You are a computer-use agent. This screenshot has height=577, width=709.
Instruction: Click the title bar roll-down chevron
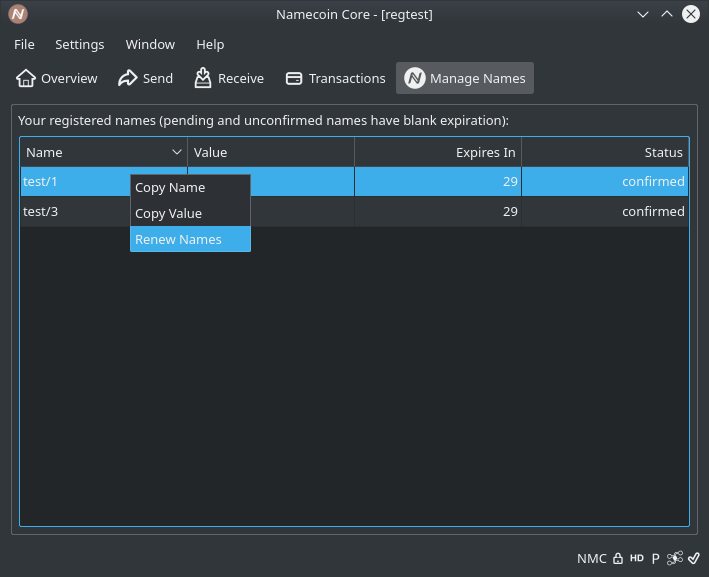(x=643, y=14)
